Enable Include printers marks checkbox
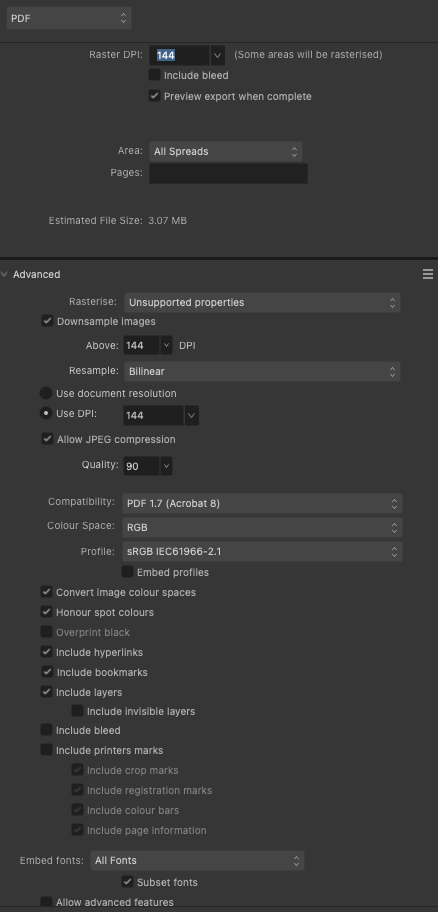 (x=47, y=750)
